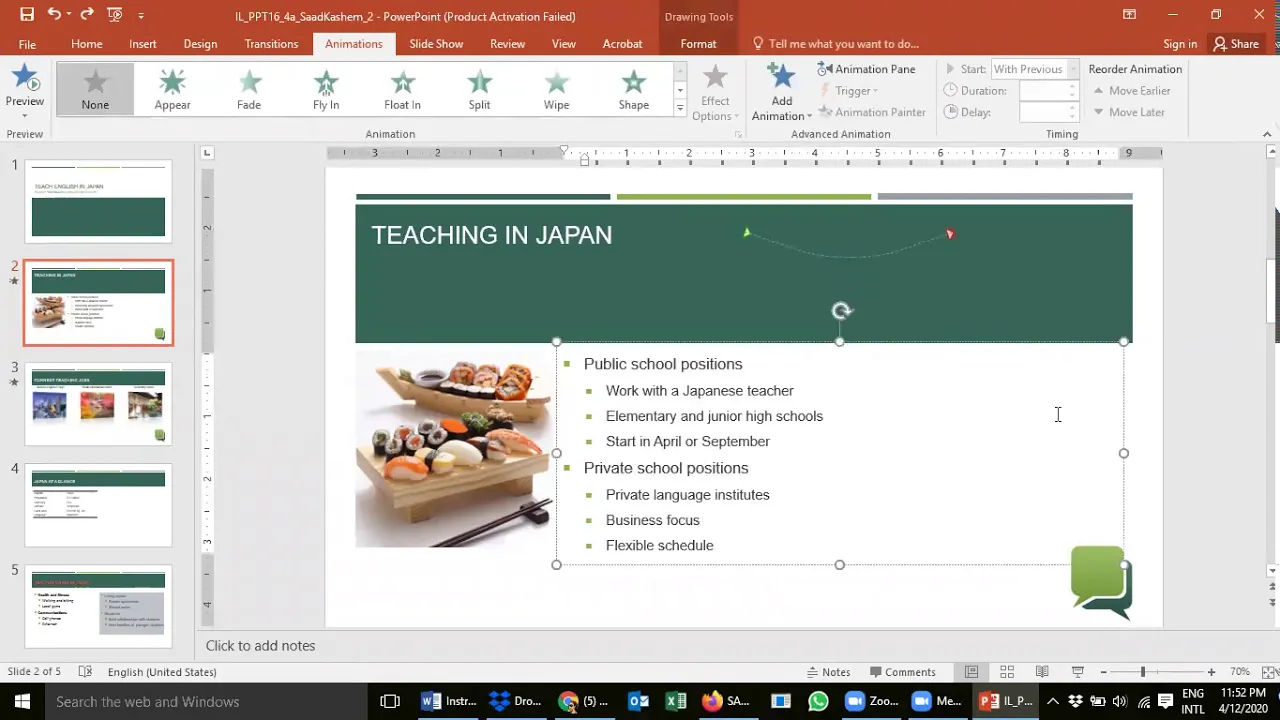1280x720 pixels.
Task: Click the zoom slider handle
Action: point(1142,672)
